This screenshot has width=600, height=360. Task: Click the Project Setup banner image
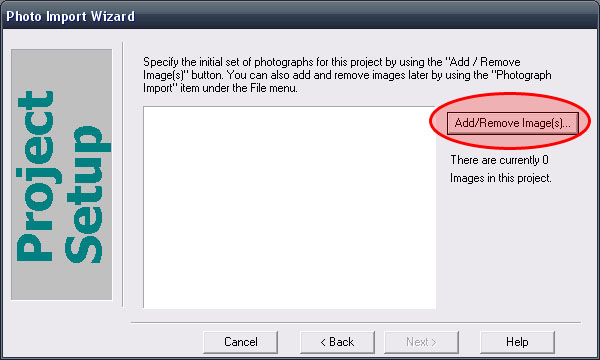click(62, 174)
